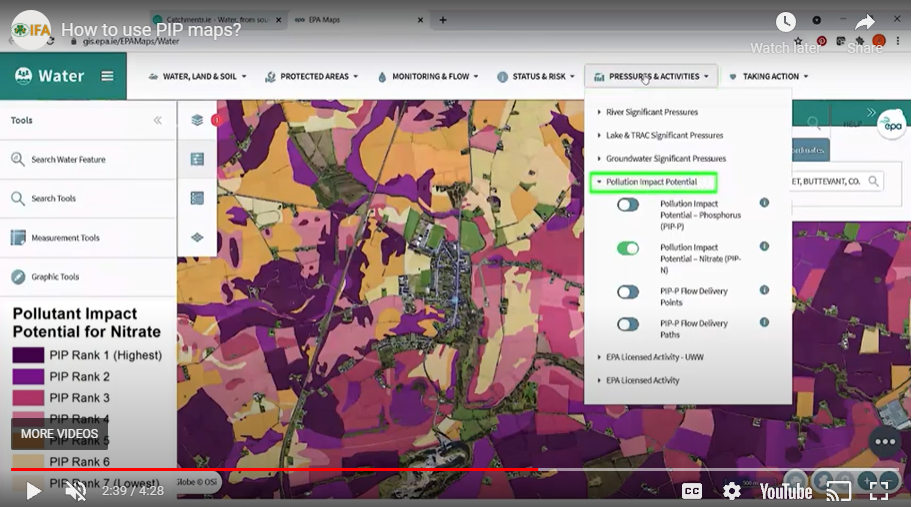Show info for PIP Phosphorus layer
Viewport: 912px width, 507px height.
pyautogui.click(x=764, y=203)
